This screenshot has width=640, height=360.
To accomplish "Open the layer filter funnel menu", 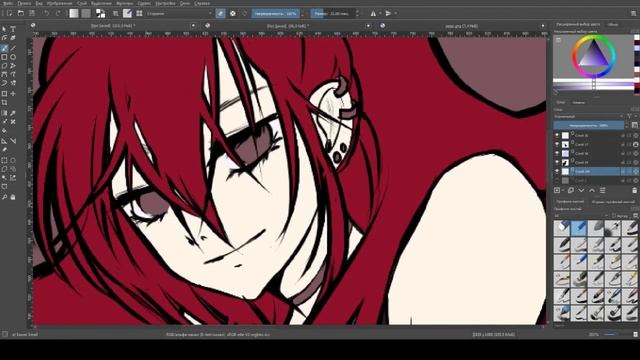I will (x=629, y=116).
